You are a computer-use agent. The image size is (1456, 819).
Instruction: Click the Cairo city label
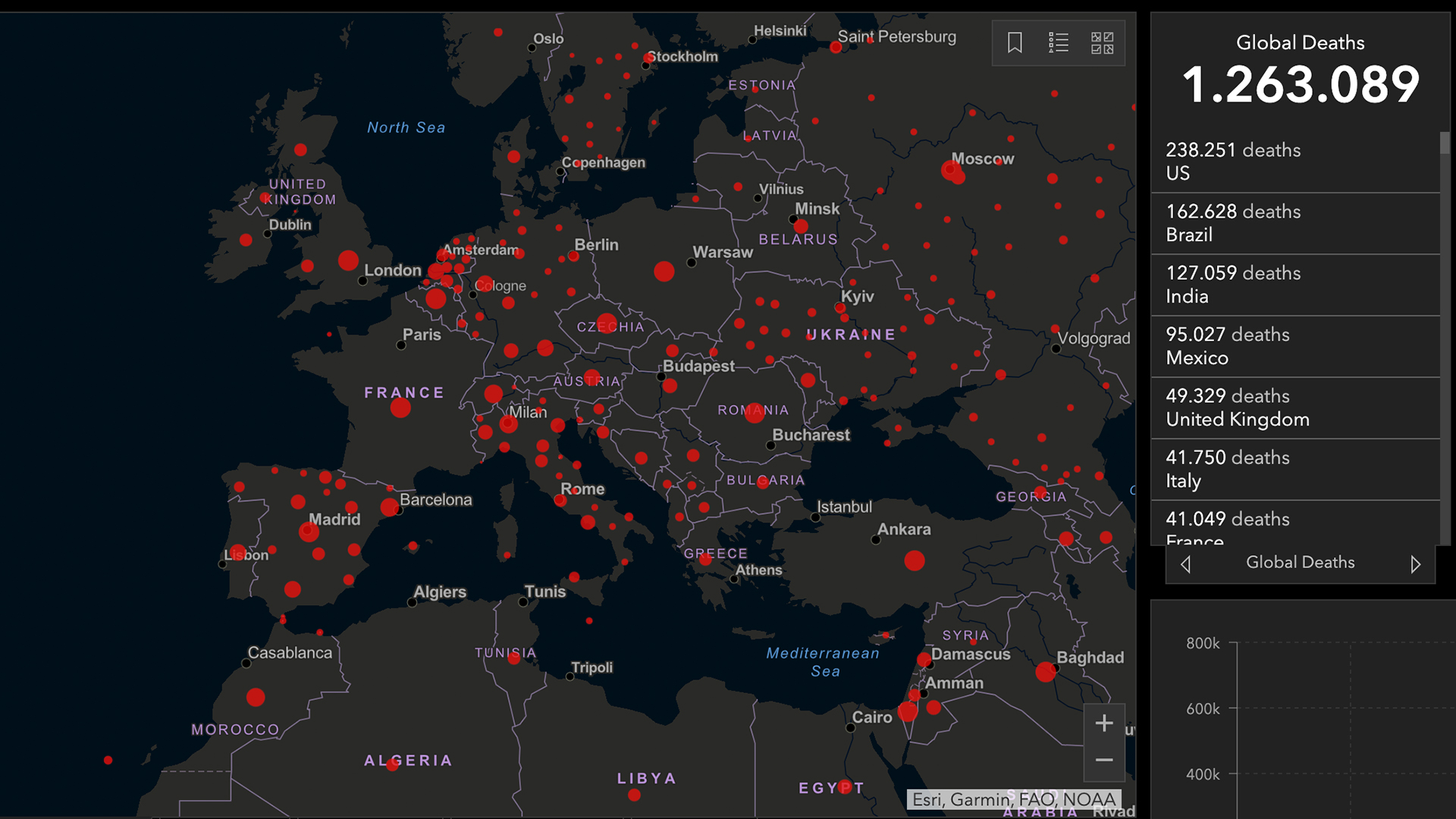coord(872,717)
